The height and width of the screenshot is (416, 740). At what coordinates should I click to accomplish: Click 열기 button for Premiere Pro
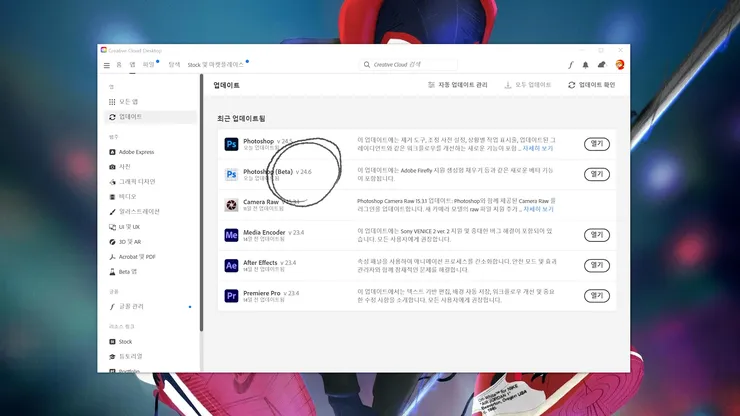[x=597, y=296]
